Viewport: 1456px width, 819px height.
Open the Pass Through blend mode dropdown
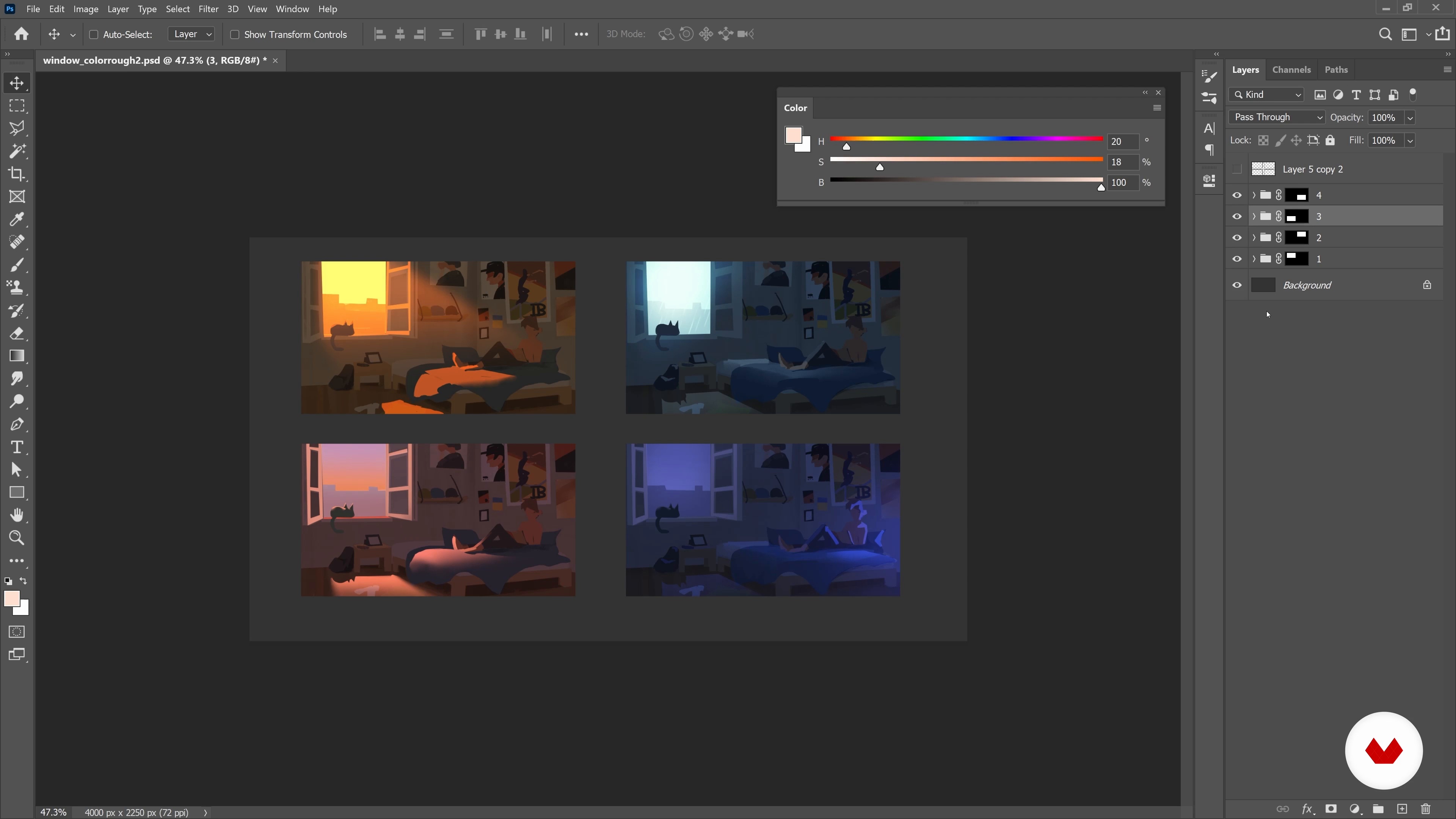[x=1277, y=118]
